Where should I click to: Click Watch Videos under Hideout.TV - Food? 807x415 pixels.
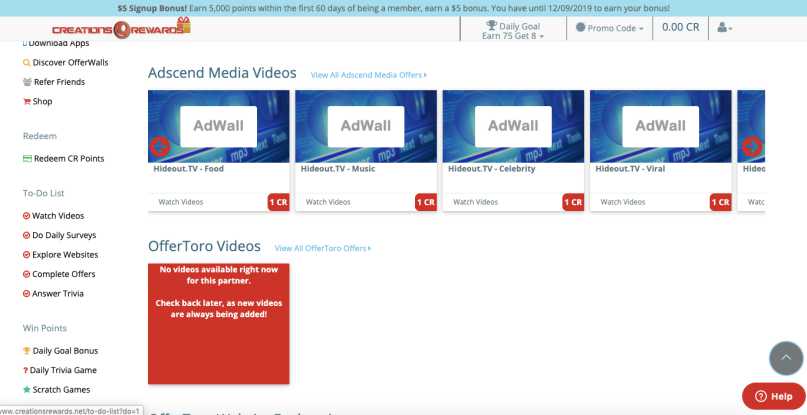(181, 202)
